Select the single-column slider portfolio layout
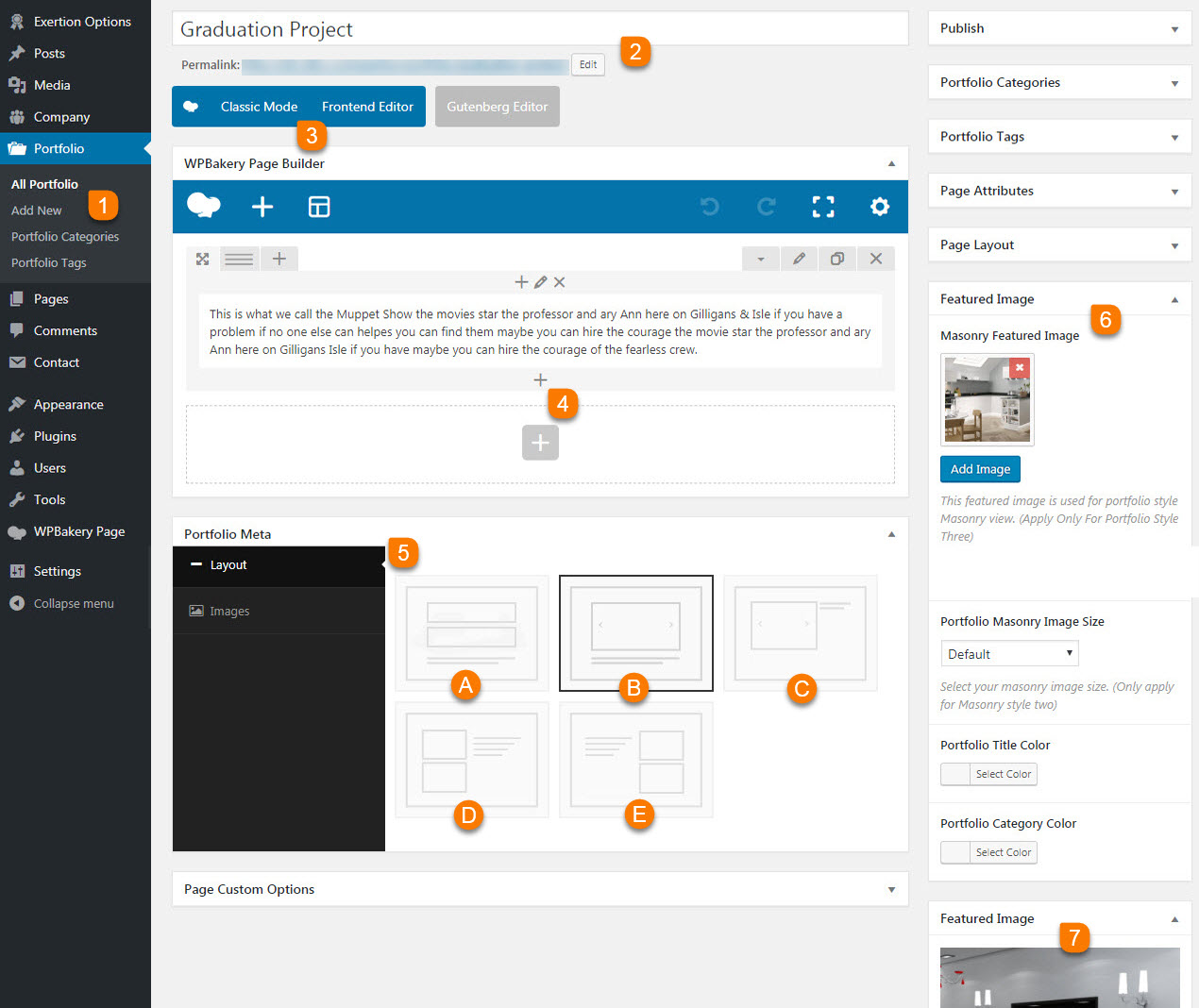Viewport: 1199px width, 1008px height. (635, 632)
